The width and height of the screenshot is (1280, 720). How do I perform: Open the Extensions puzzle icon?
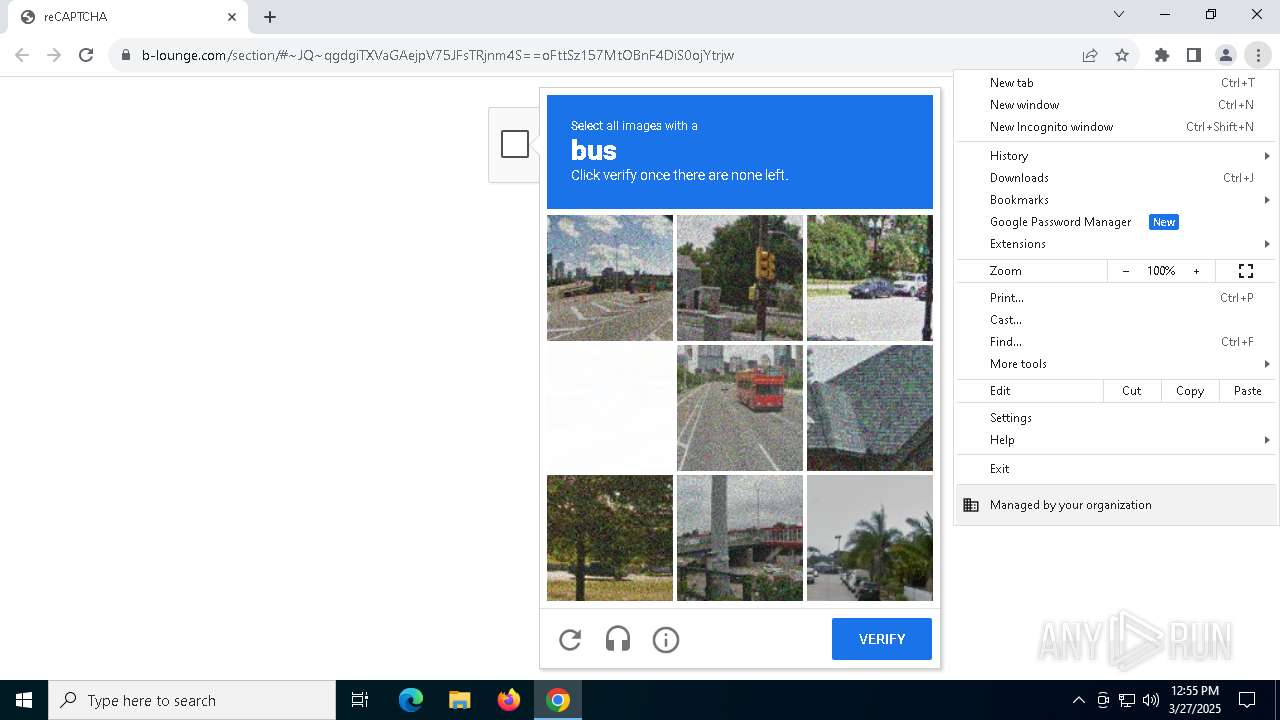[x=1162, y=55]
